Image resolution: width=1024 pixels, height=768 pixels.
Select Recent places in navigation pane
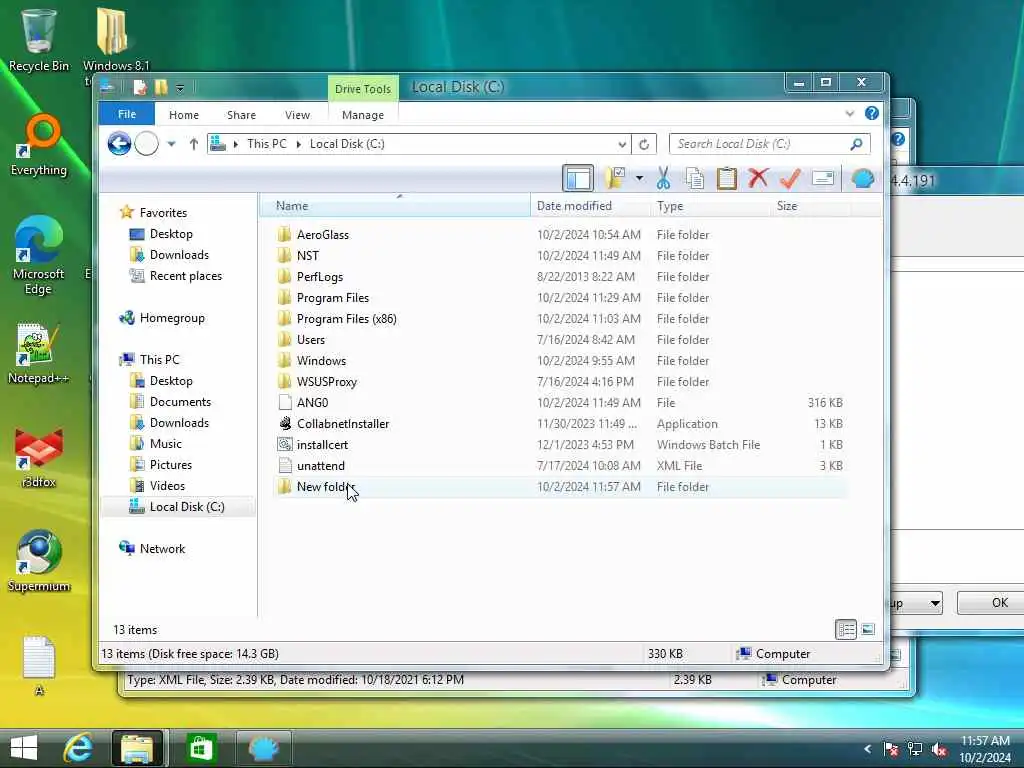[185, 276]
